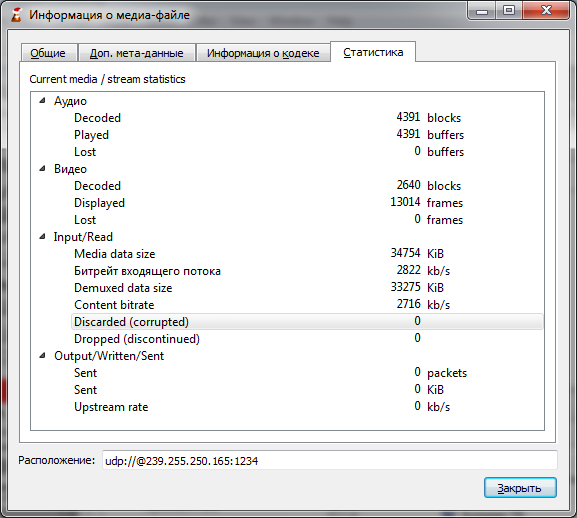Click the Current media / stream statistics label
The width and height of the screenshot is (577, 518).
107,79
